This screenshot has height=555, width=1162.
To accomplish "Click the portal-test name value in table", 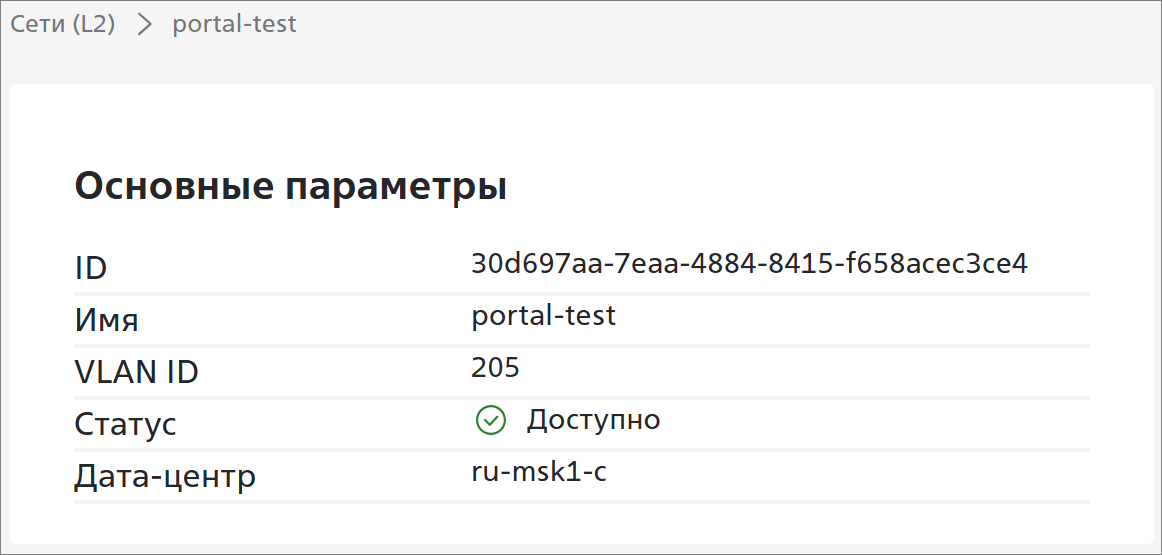I will click(x=543, y=316).
